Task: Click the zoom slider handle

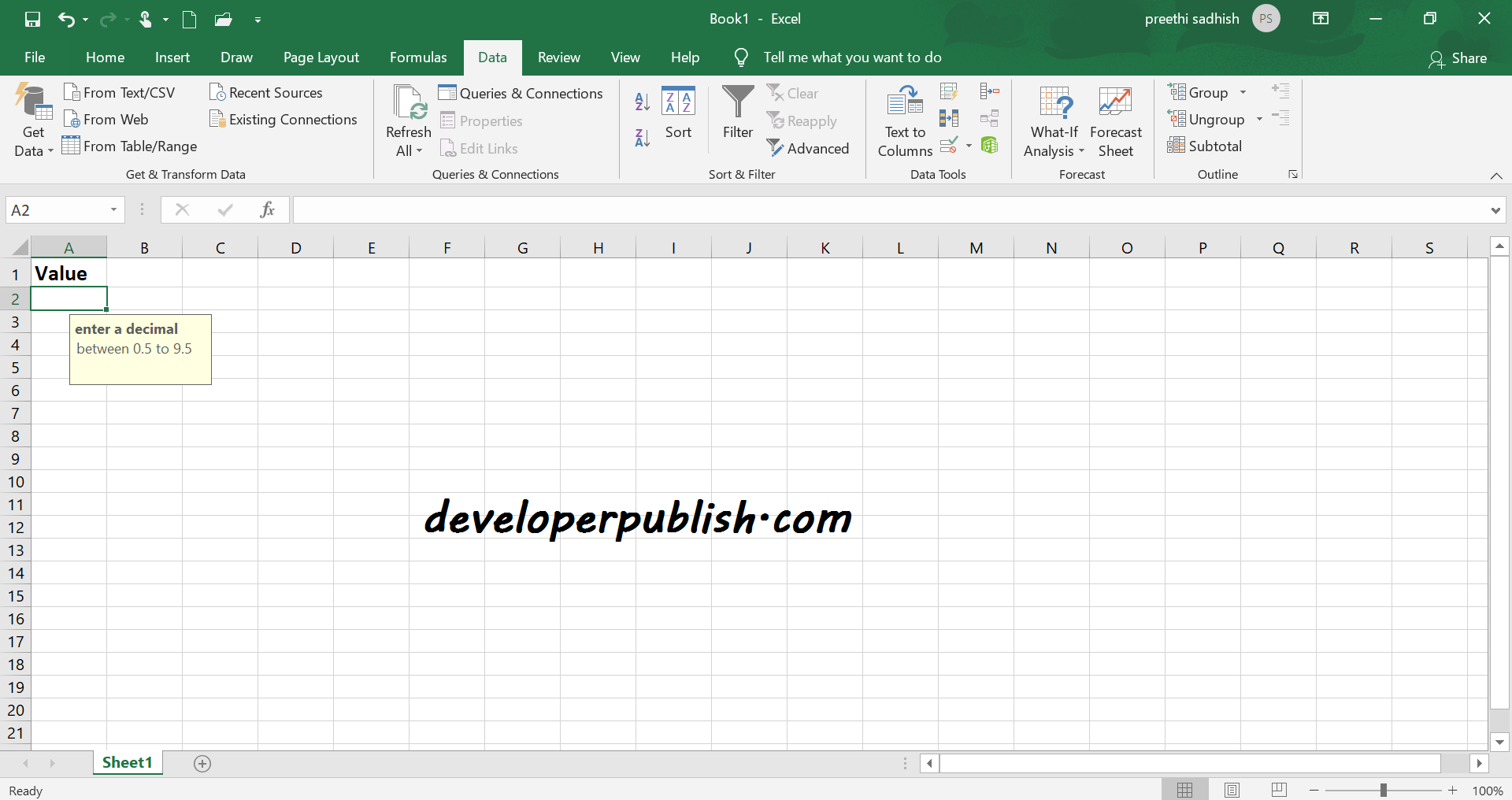Action: coord(1383,790)
